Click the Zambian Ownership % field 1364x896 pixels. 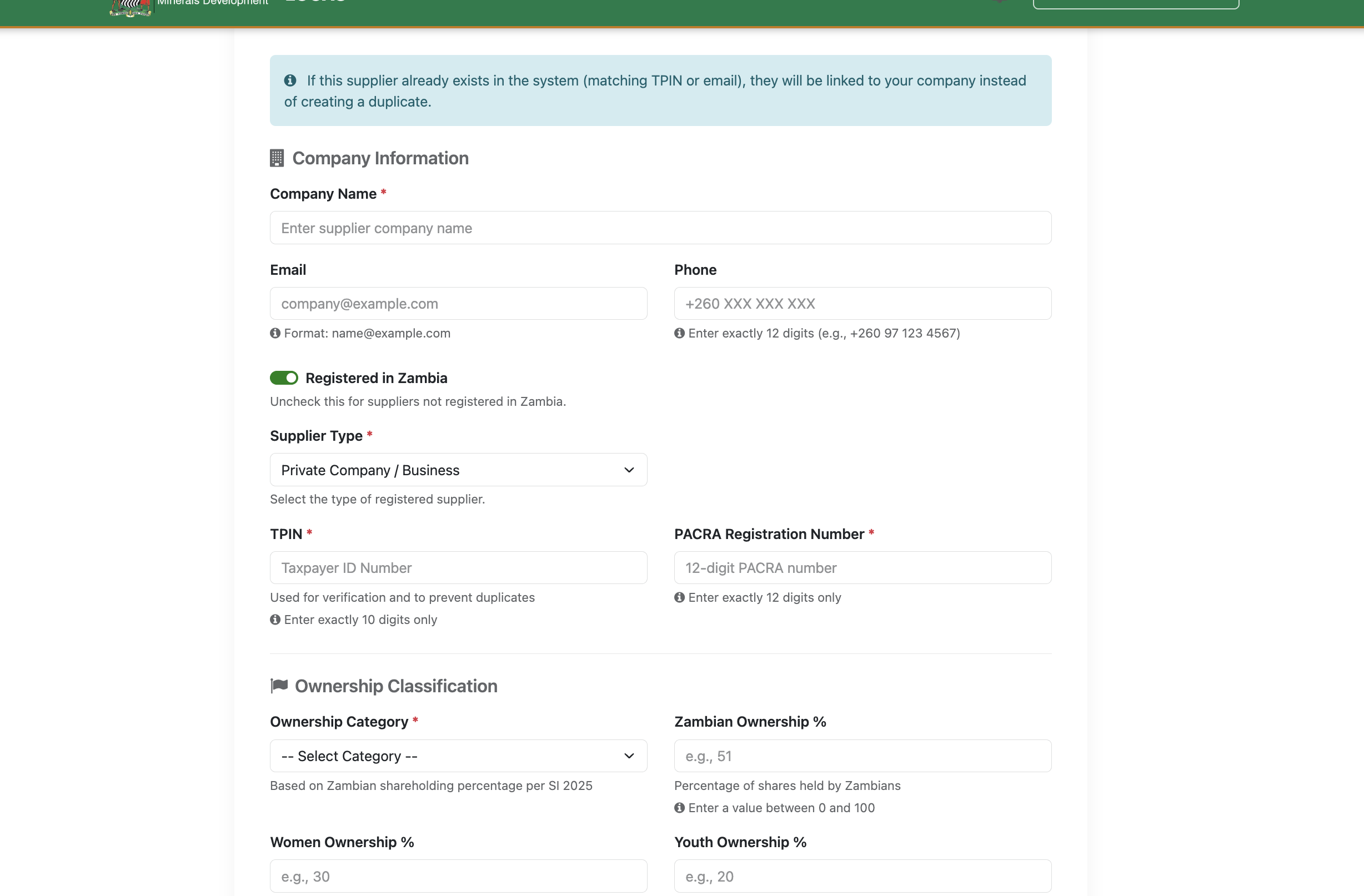tap(862, 756)
